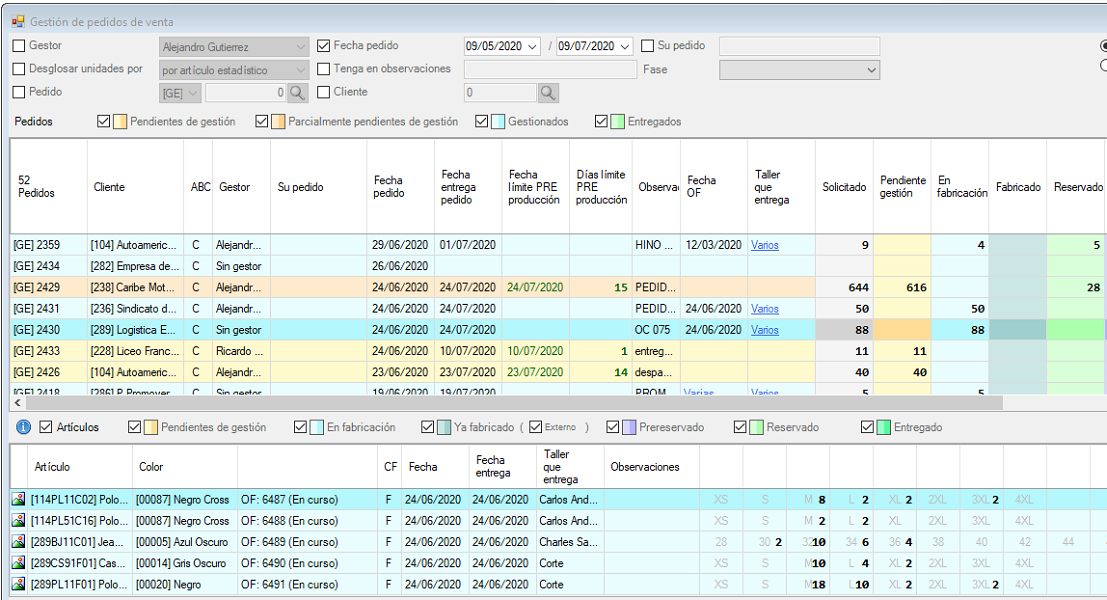Screen dimensions: 1107x600
Task: Open image icon for article 289CS91F01
Action: [x=18, y=563]
